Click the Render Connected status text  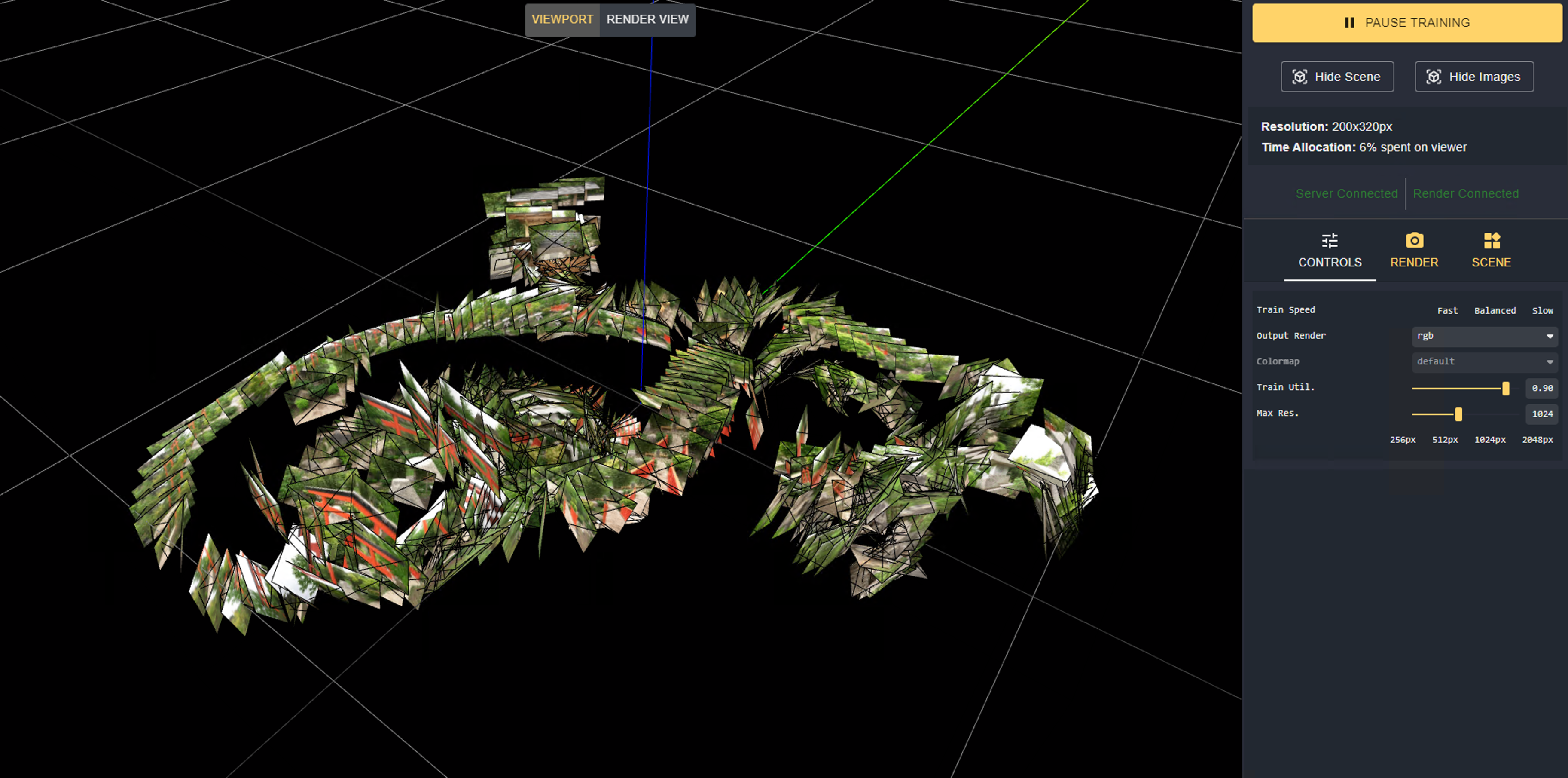(1465, 194)
